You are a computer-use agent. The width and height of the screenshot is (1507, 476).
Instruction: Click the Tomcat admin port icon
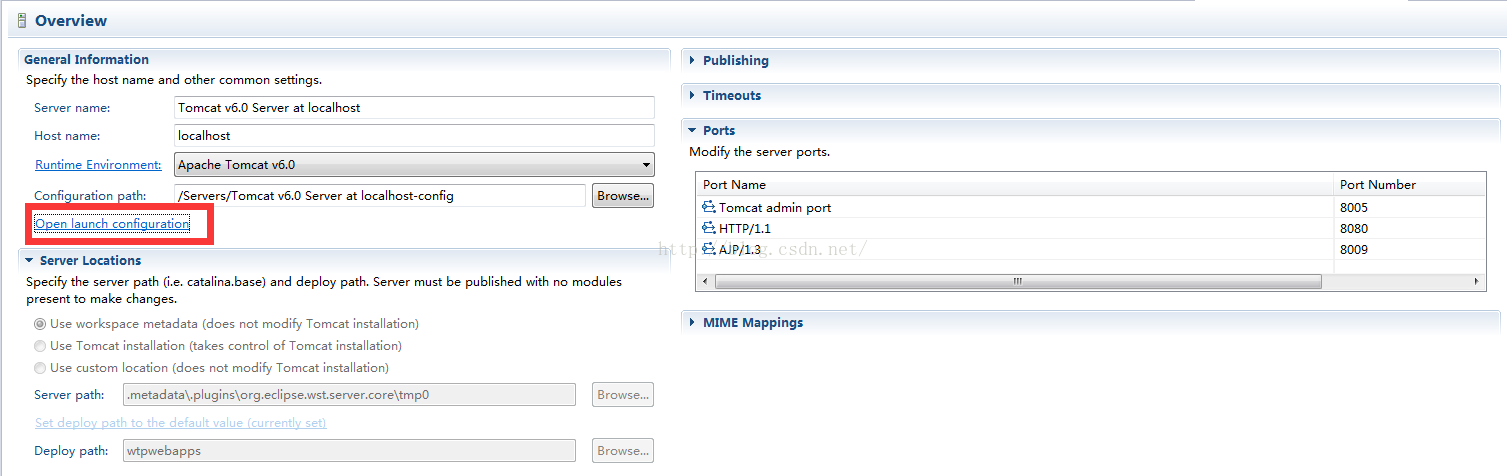point(709,208)
